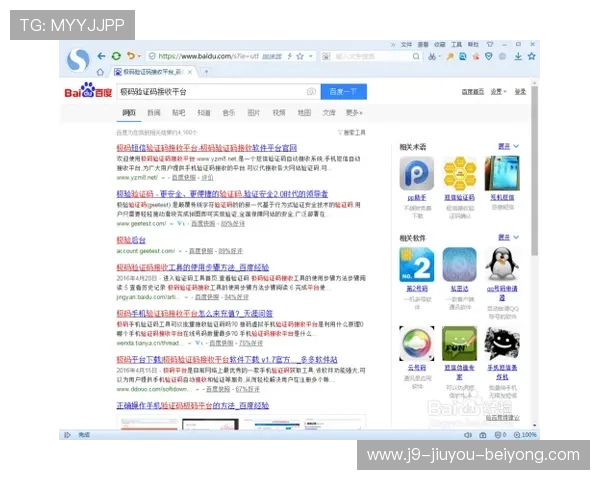Select the 地图 tab
600x480 pixels.
pyautogui.click(x=304, y=113)
